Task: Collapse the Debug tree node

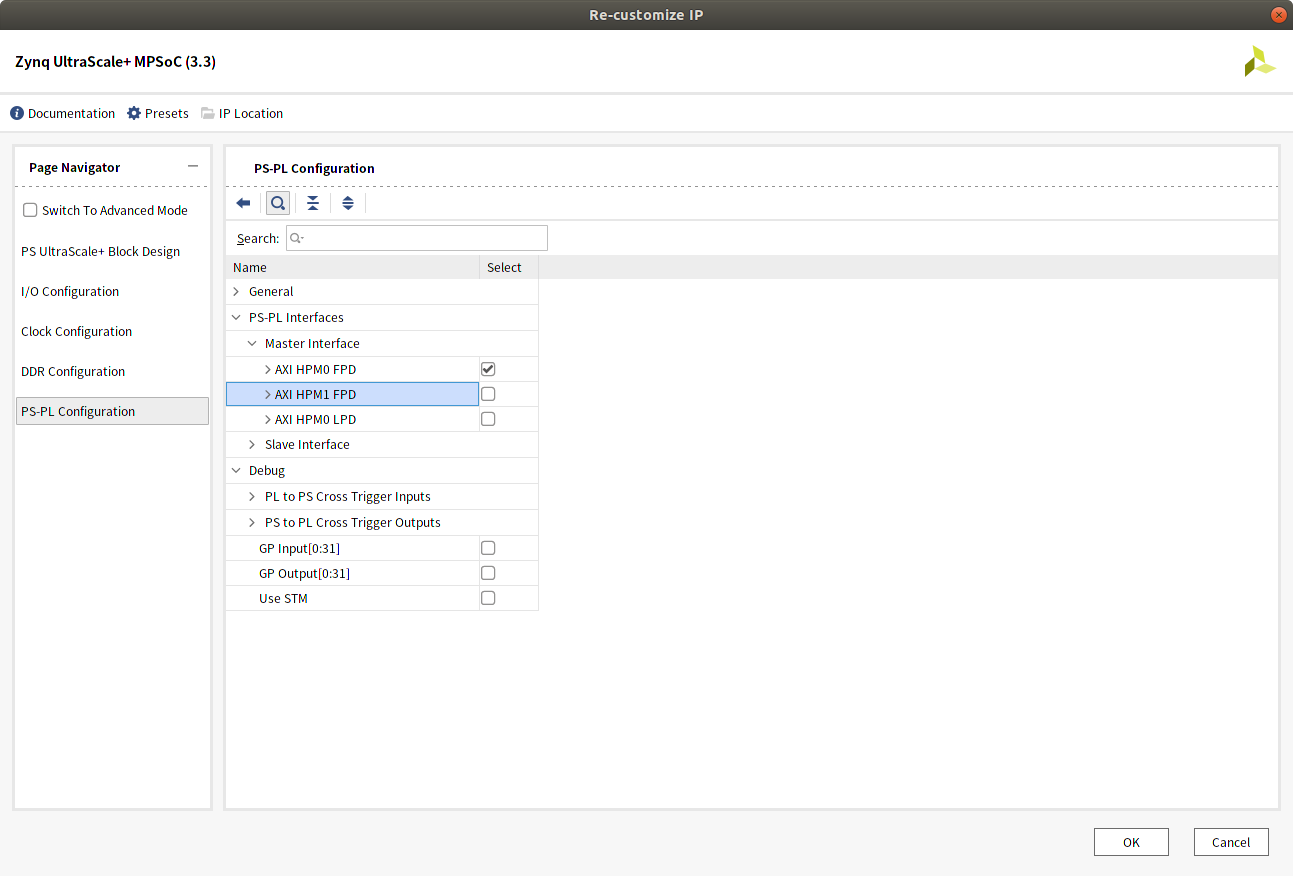Action: coord(236,470)
